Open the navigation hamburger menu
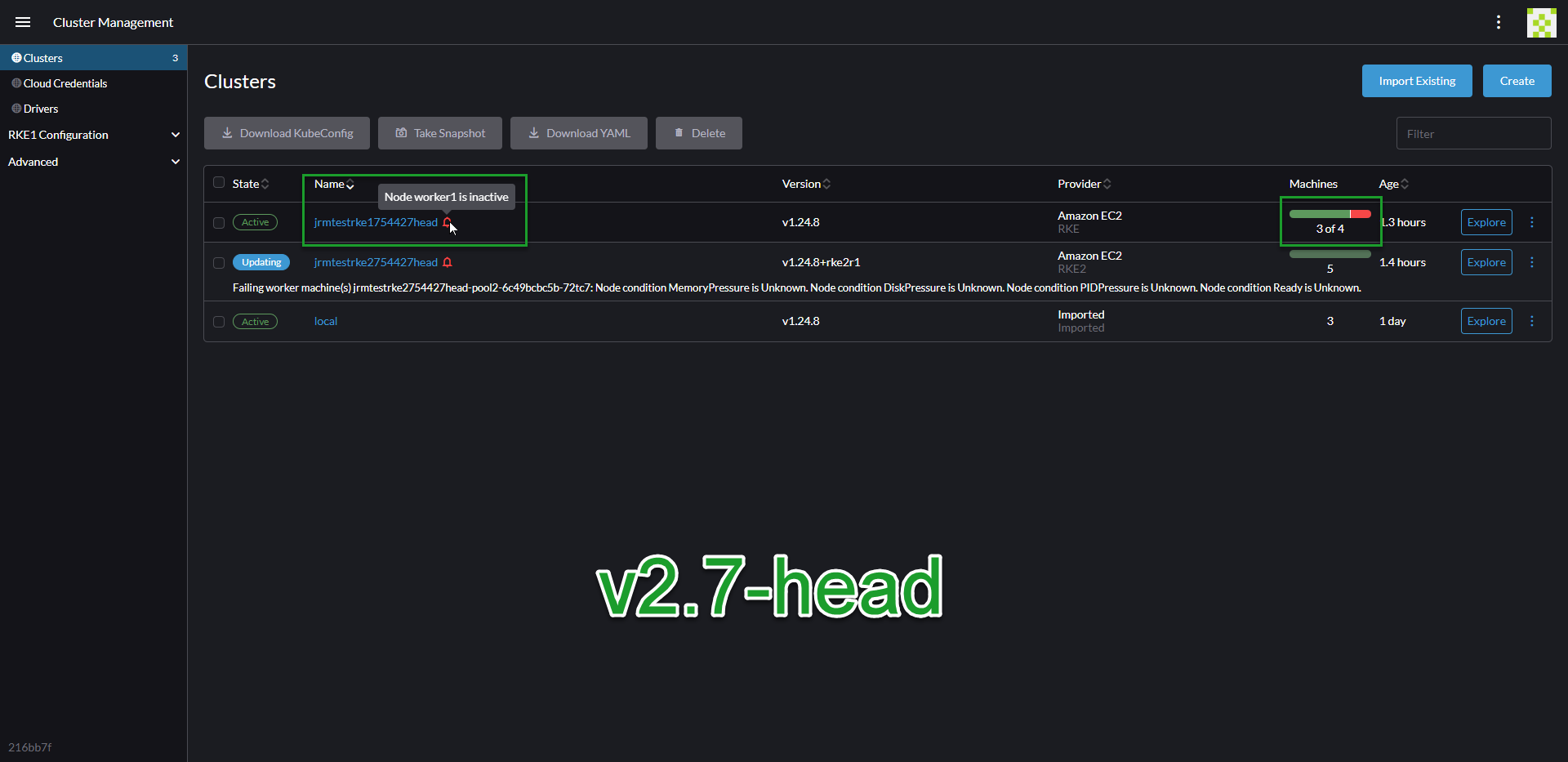Screen dimensions: 1568x762 (x=22, y=22)
